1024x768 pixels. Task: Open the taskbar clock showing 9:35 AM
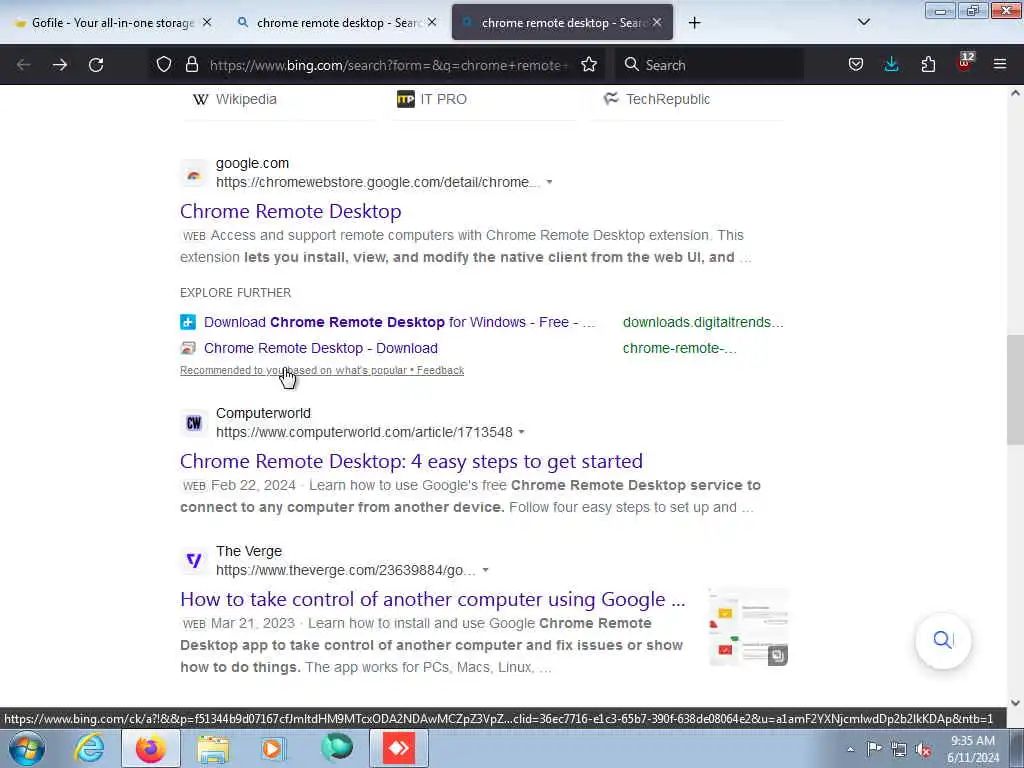point(973,749)
